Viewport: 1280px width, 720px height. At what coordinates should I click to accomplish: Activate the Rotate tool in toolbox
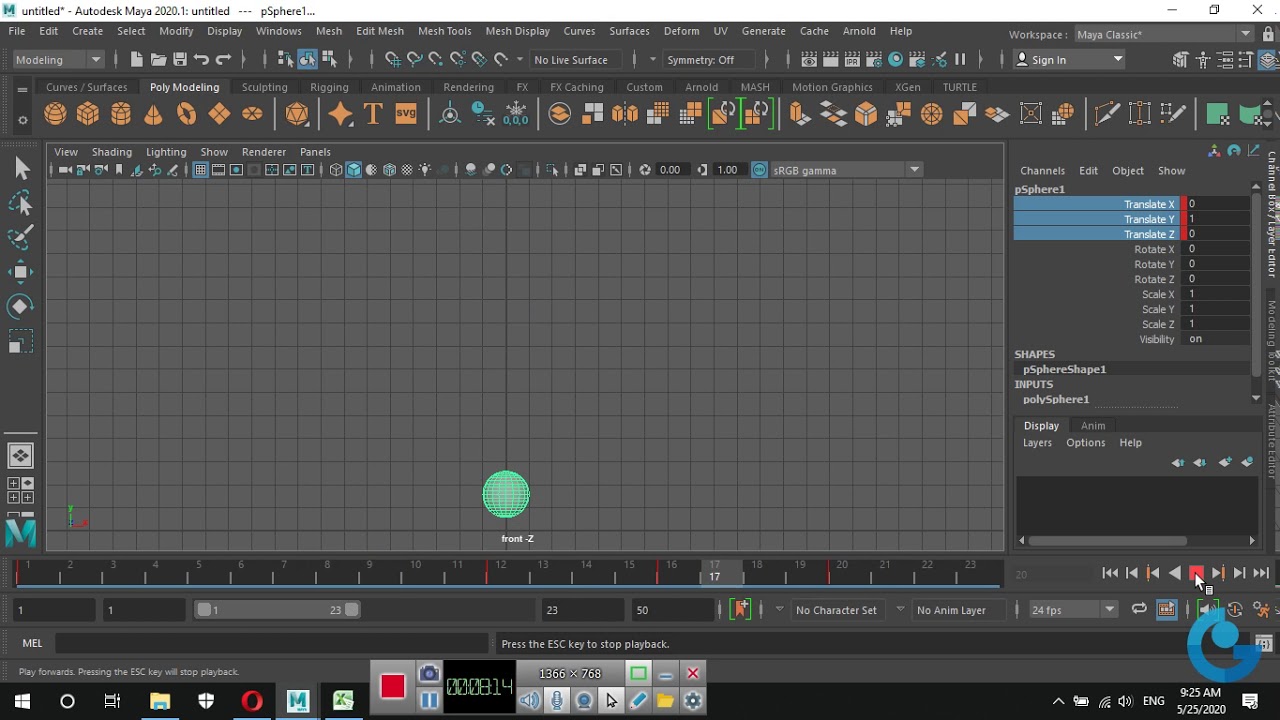point(21,306)
